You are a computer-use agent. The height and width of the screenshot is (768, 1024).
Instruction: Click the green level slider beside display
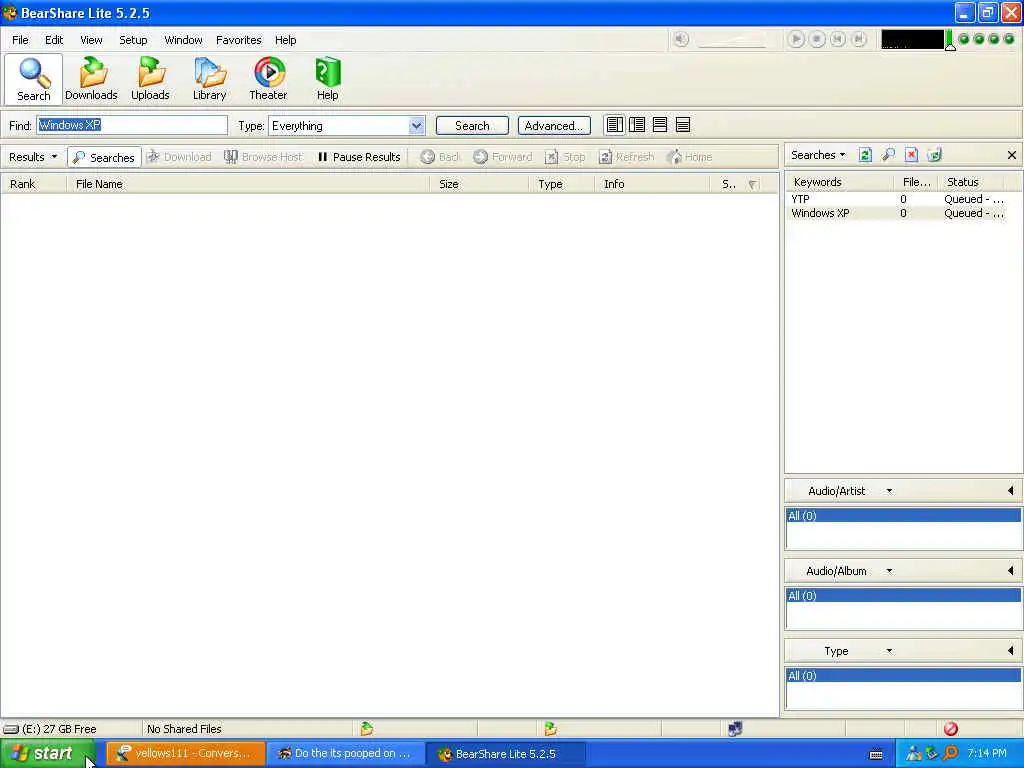click(x=950, y=40)
